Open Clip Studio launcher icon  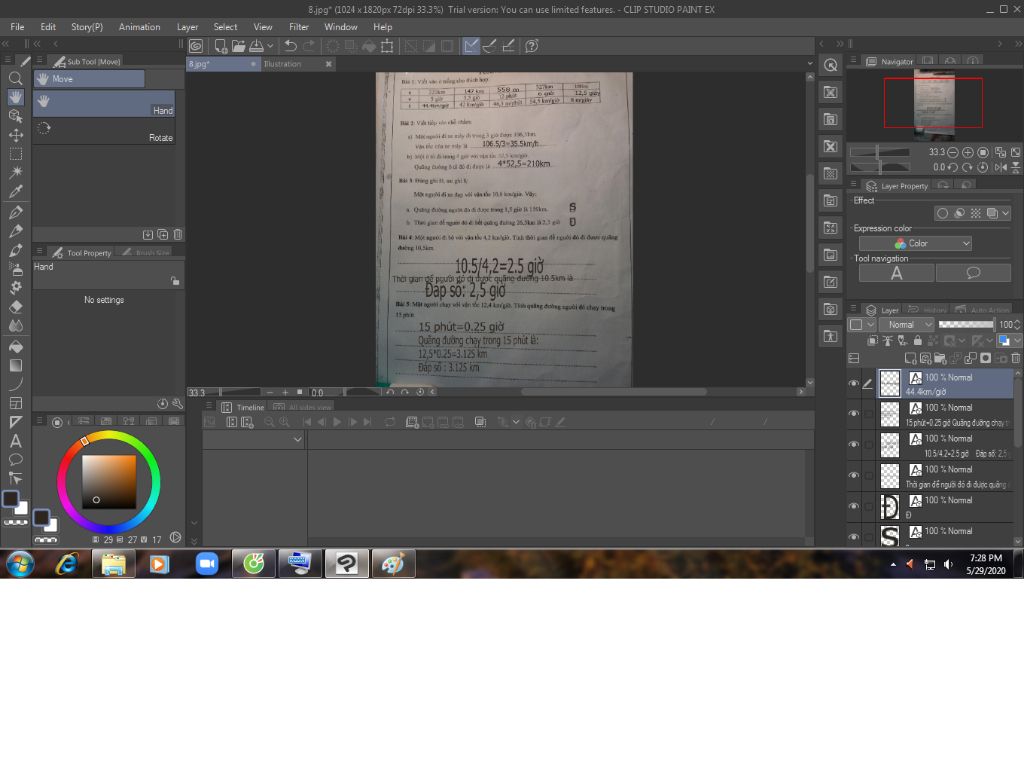(196, 46)
